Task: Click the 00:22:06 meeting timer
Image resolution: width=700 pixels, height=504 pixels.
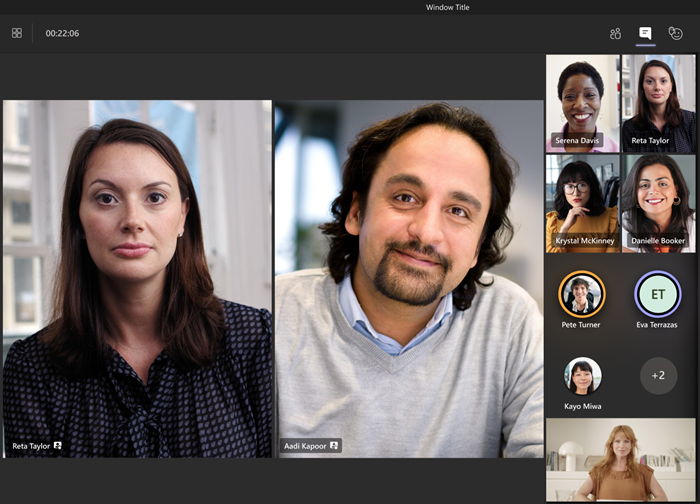Action: pyautogui.click(x=62, y=33)
